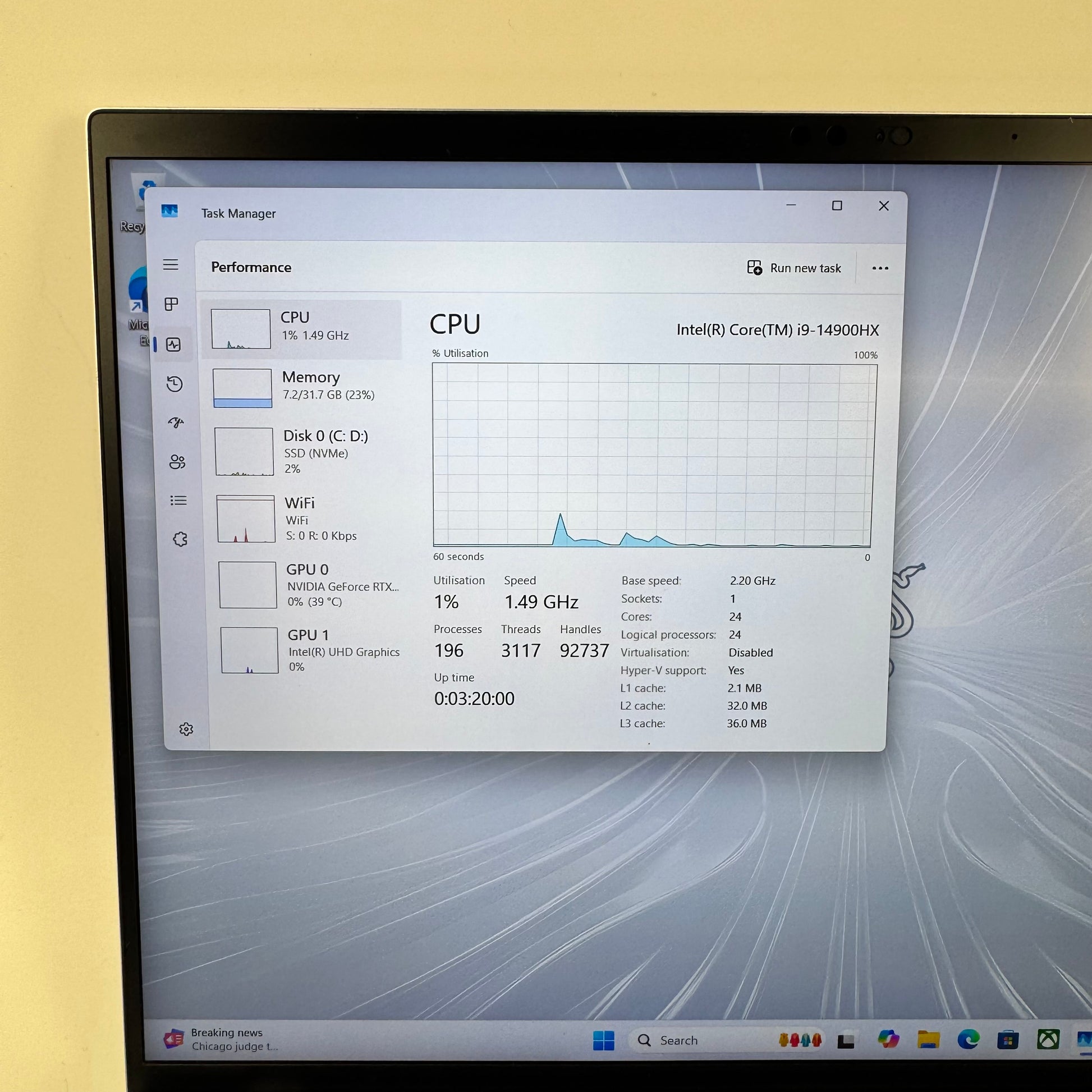Open the Startup apps sidebar icon
The height and width of the screenshot is (1092, 1092).
point(176,423)
